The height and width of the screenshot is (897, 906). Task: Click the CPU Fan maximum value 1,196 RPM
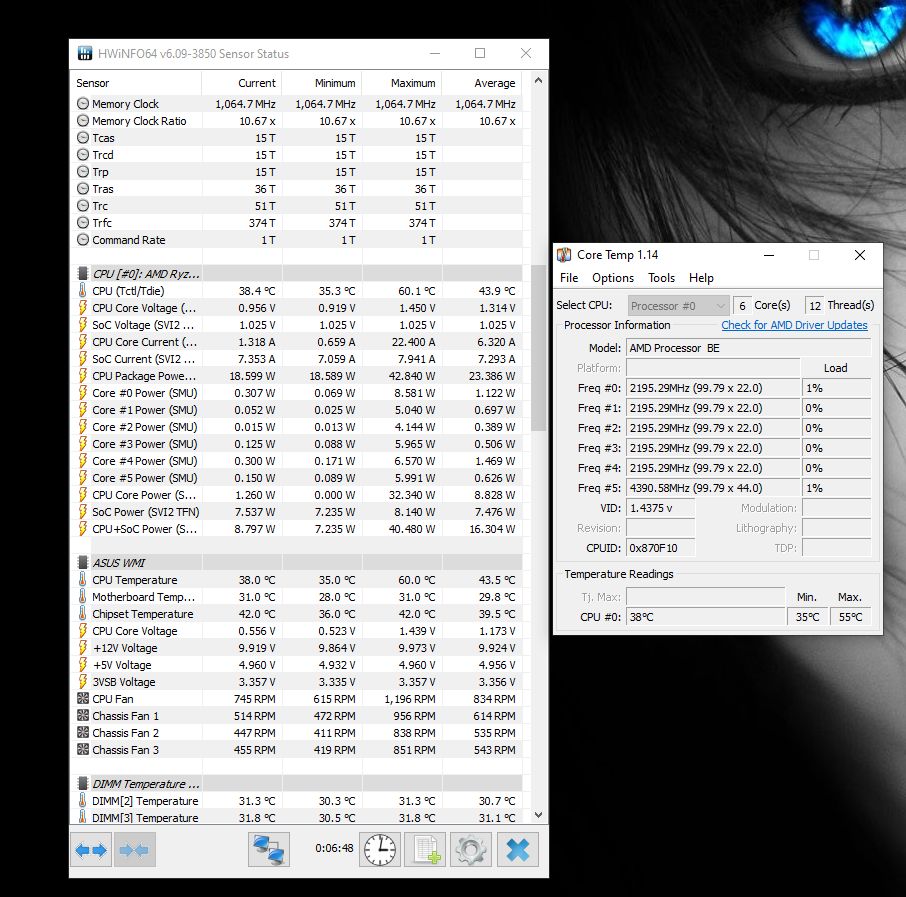point(410,698)
